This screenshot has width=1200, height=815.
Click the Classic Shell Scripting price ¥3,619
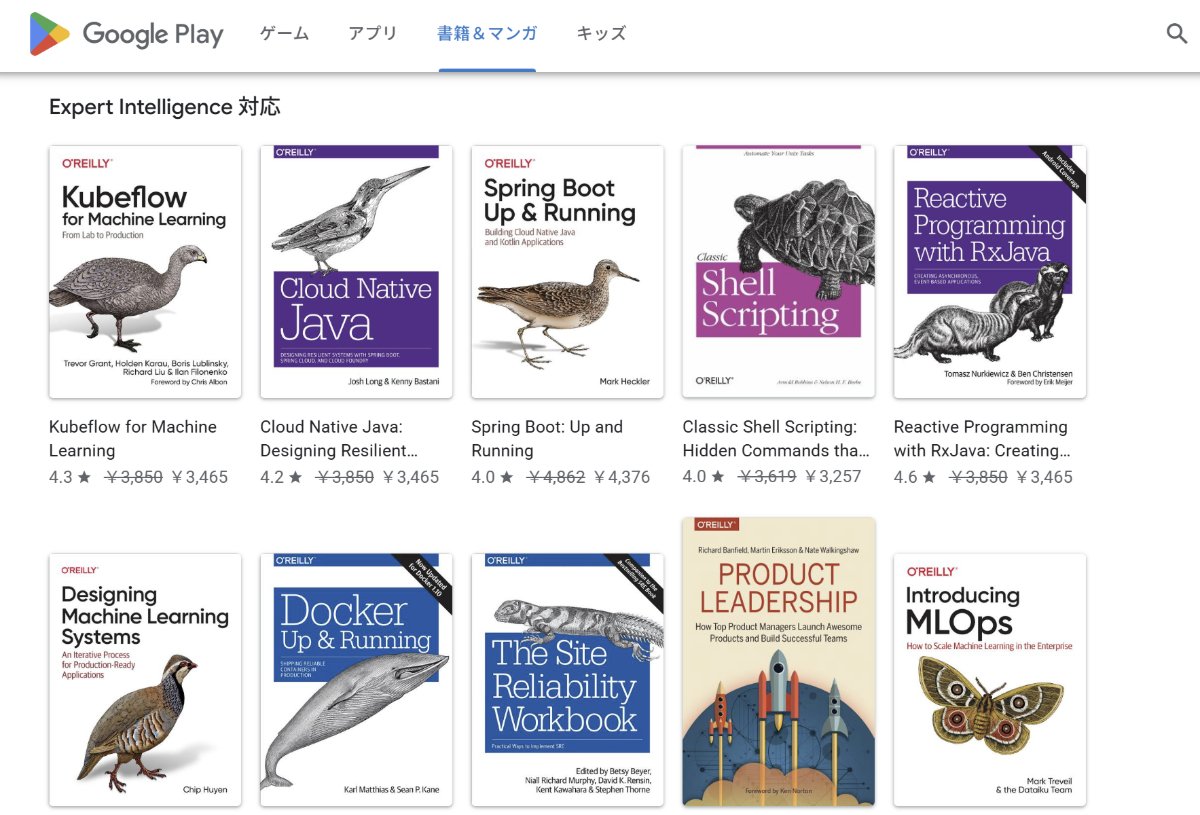(768, 476)
